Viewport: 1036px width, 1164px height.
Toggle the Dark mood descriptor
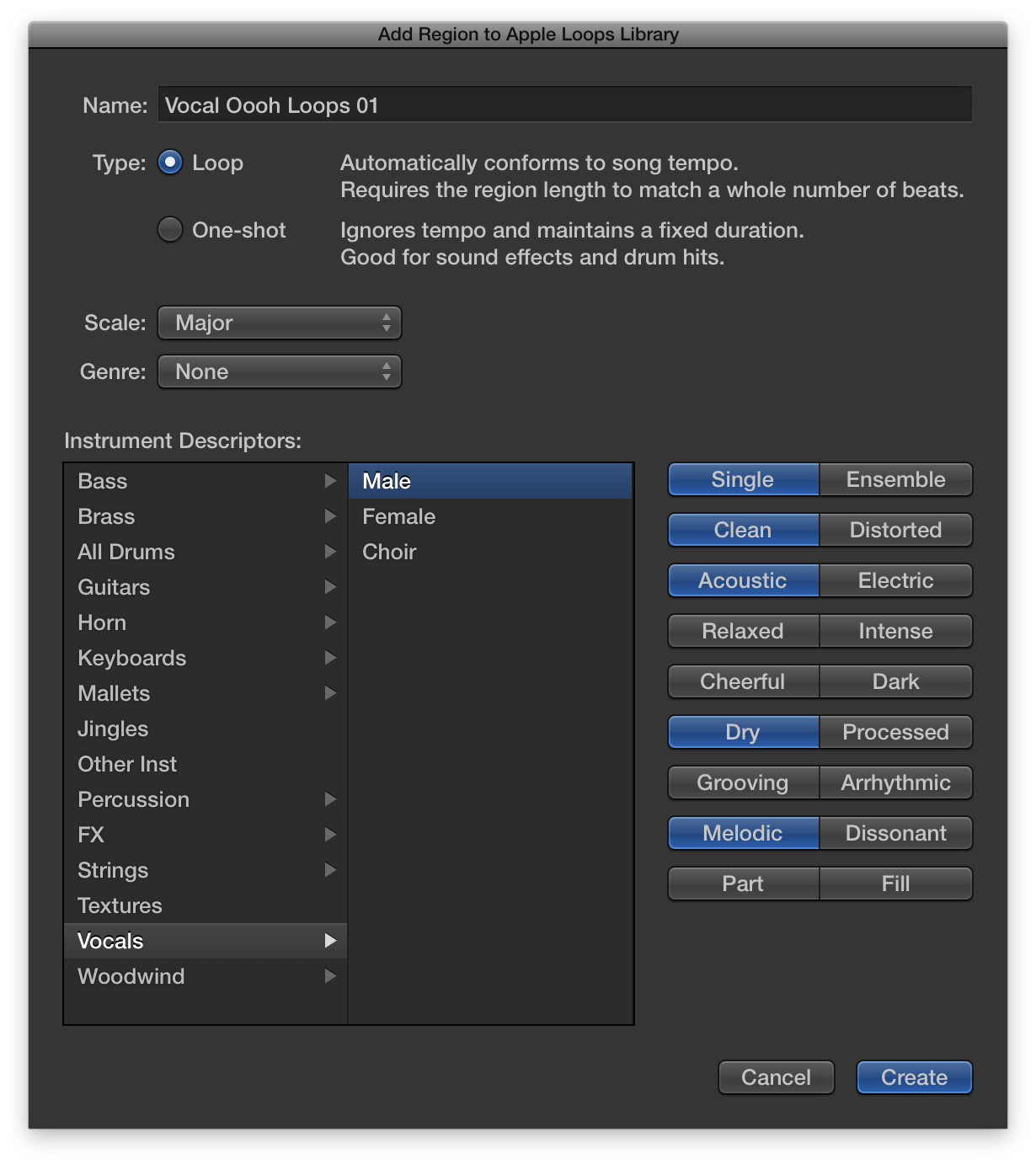point(895,681)
